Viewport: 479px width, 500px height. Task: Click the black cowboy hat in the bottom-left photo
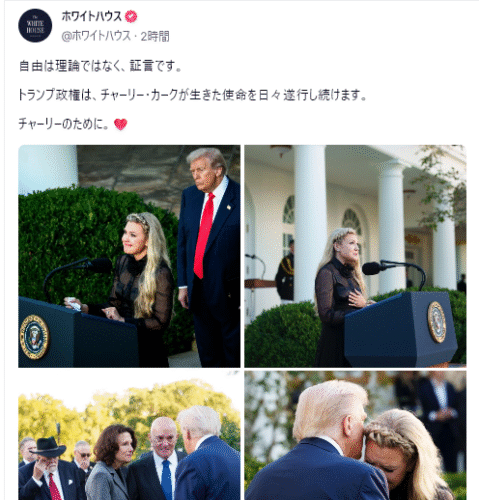coord(48,447)
